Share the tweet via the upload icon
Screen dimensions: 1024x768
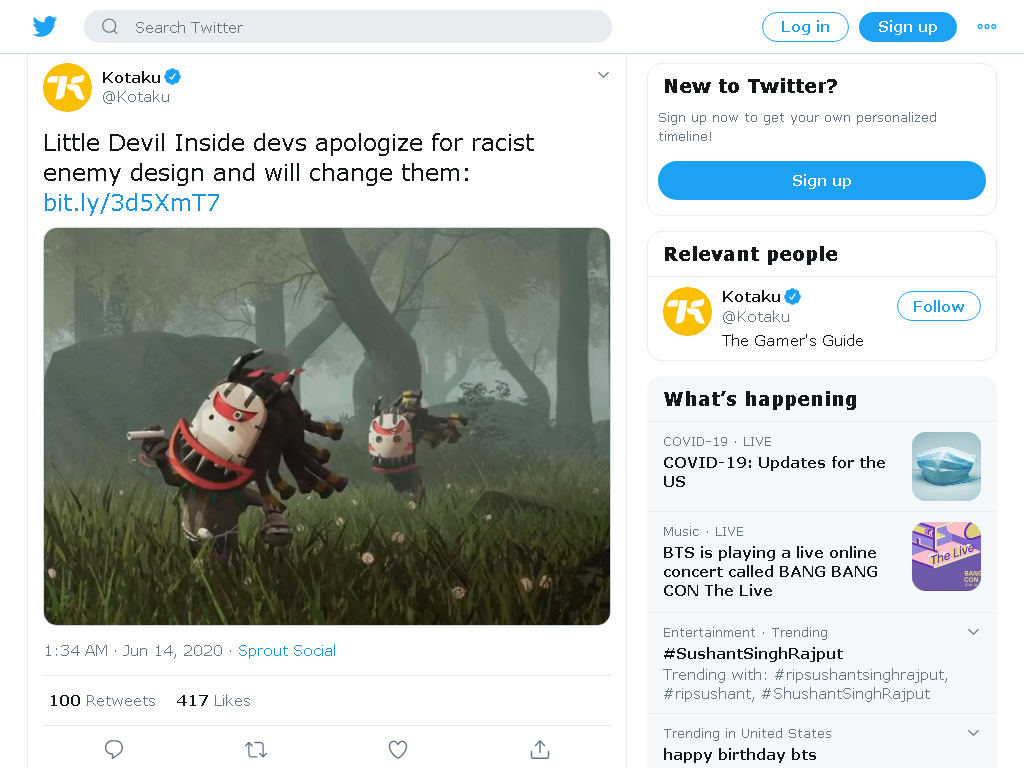click(539, 749)
